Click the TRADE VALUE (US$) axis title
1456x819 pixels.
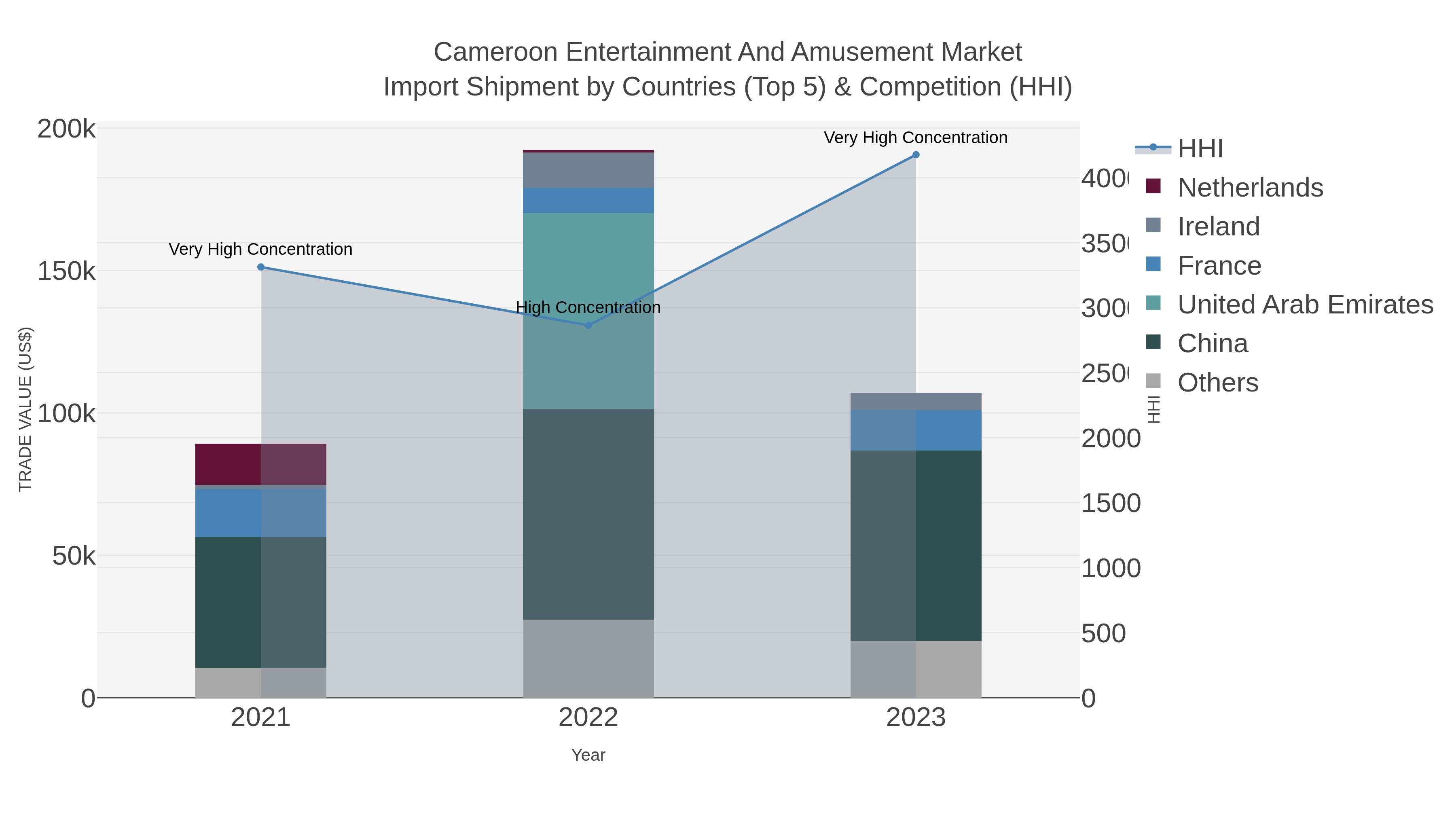[x=25, y=409]
